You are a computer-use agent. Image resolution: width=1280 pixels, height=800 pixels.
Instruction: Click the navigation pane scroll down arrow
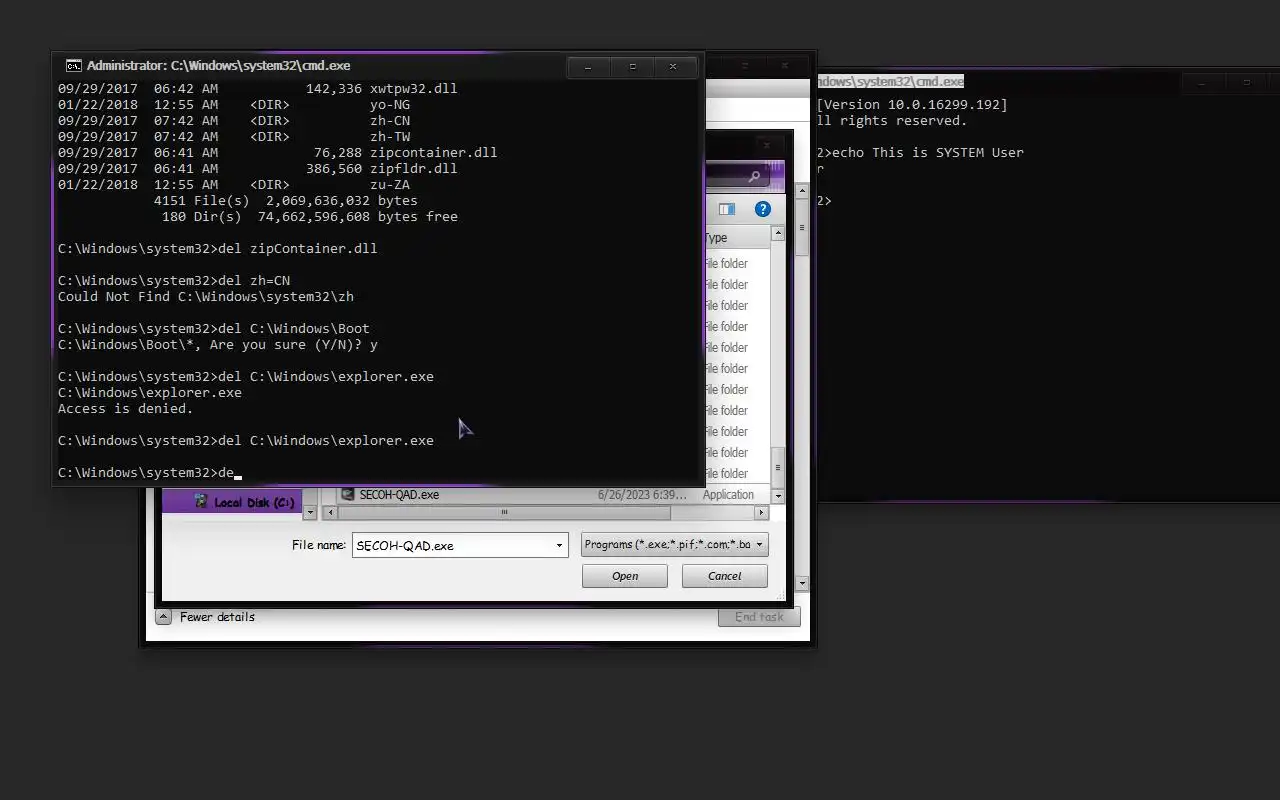pyautogui.click(x=310, y=512)
